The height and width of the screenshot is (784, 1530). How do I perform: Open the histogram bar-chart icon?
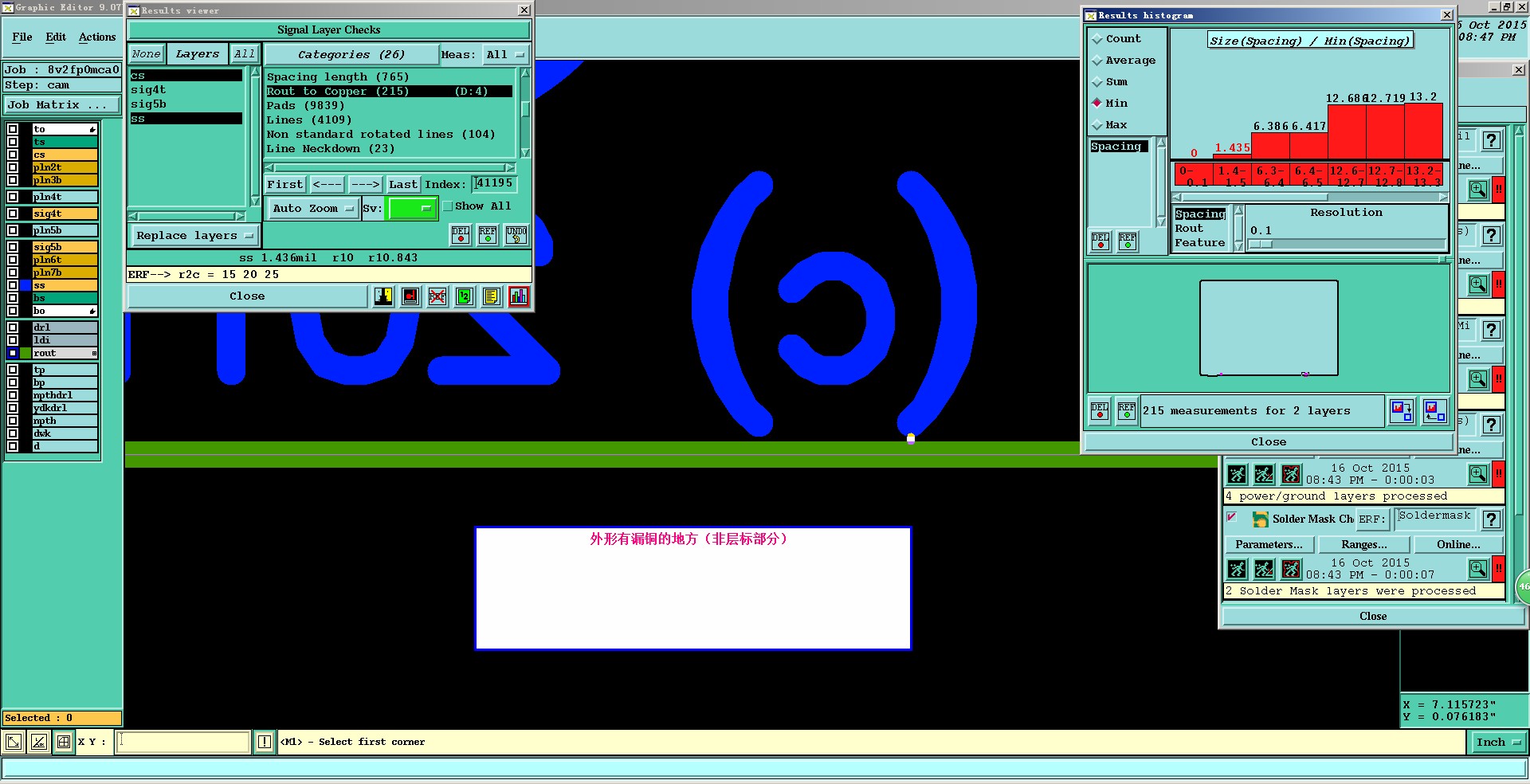519,296
